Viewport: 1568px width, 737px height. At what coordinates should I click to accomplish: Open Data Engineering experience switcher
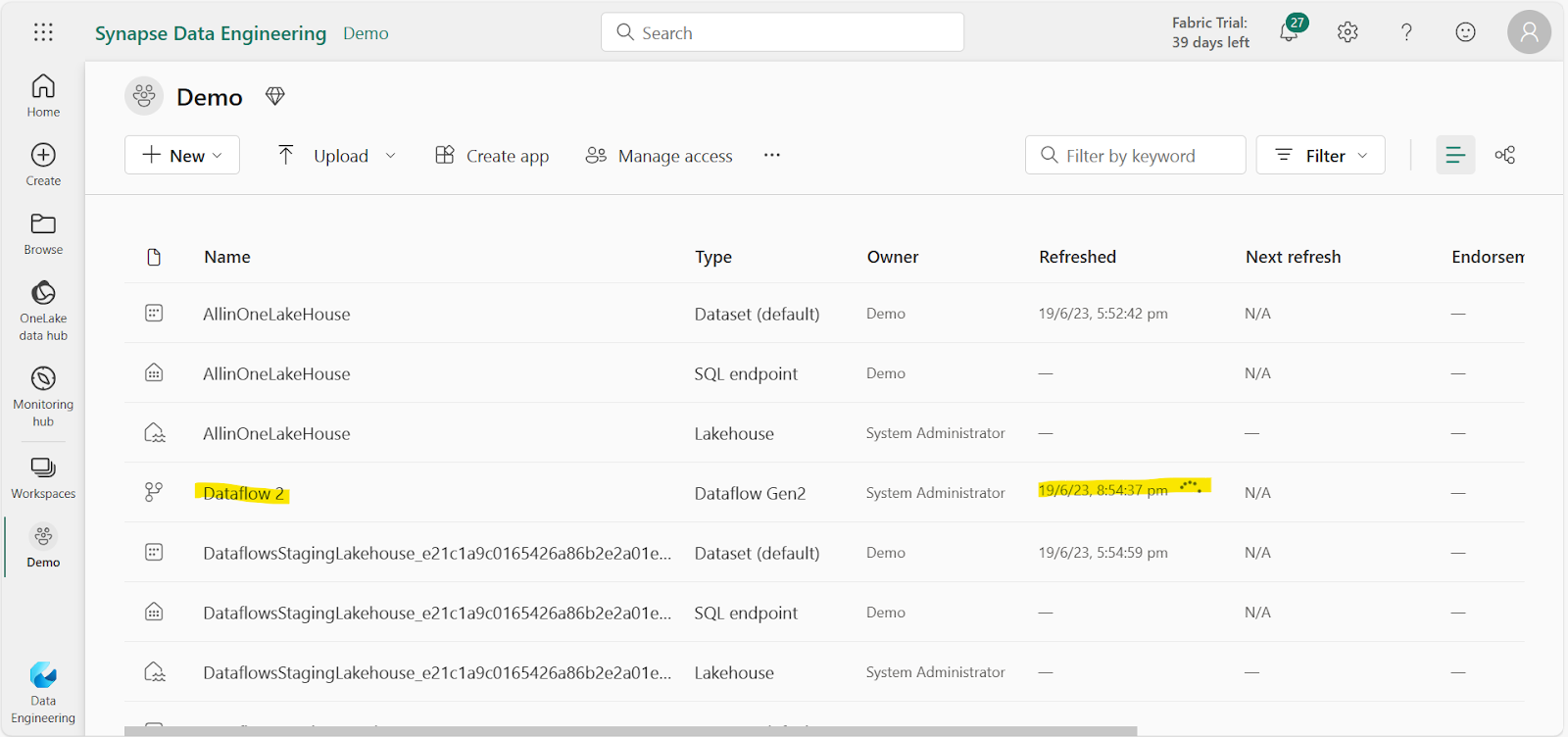click(x=43, y=693)
